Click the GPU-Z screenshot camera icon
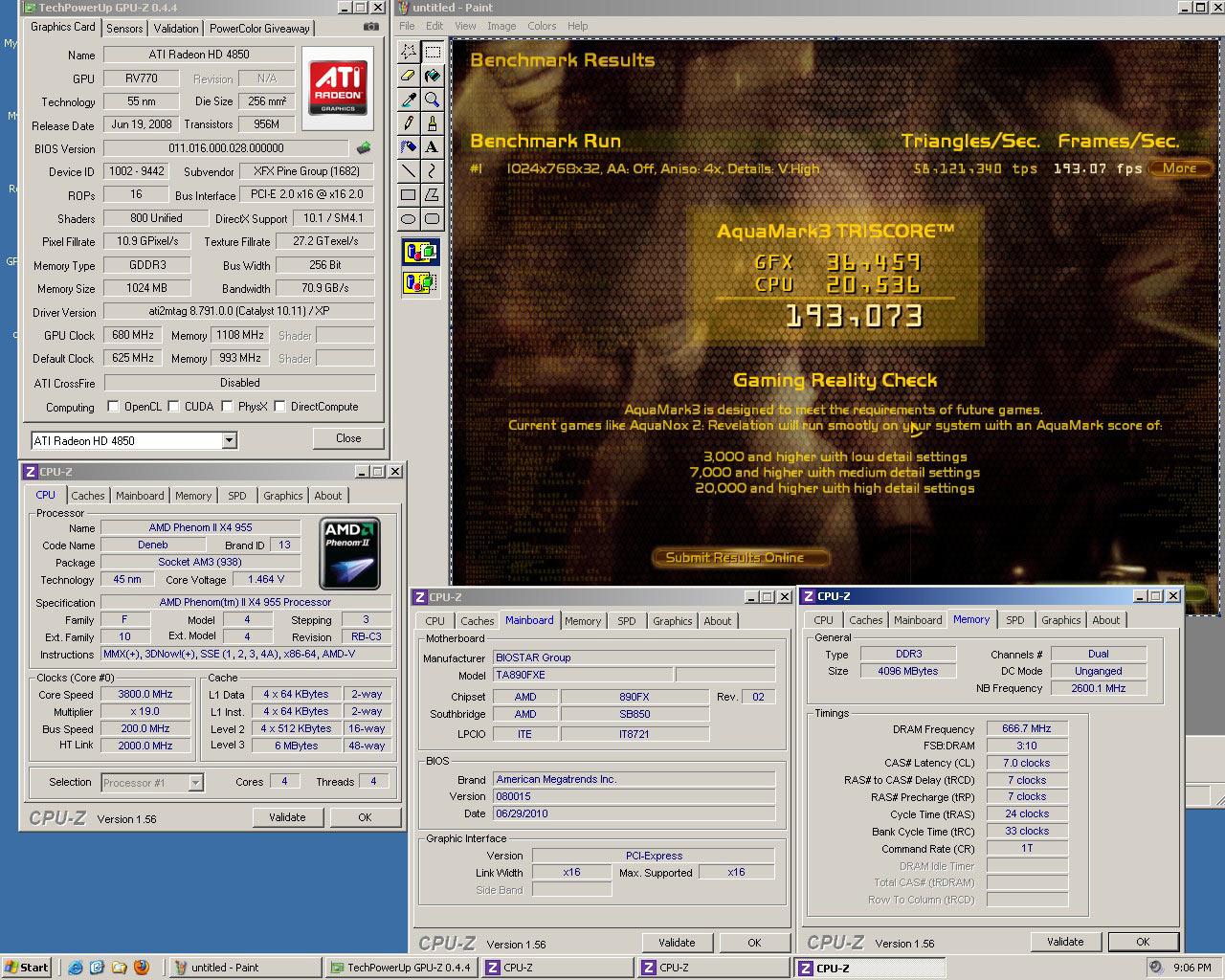 point(371,28)
